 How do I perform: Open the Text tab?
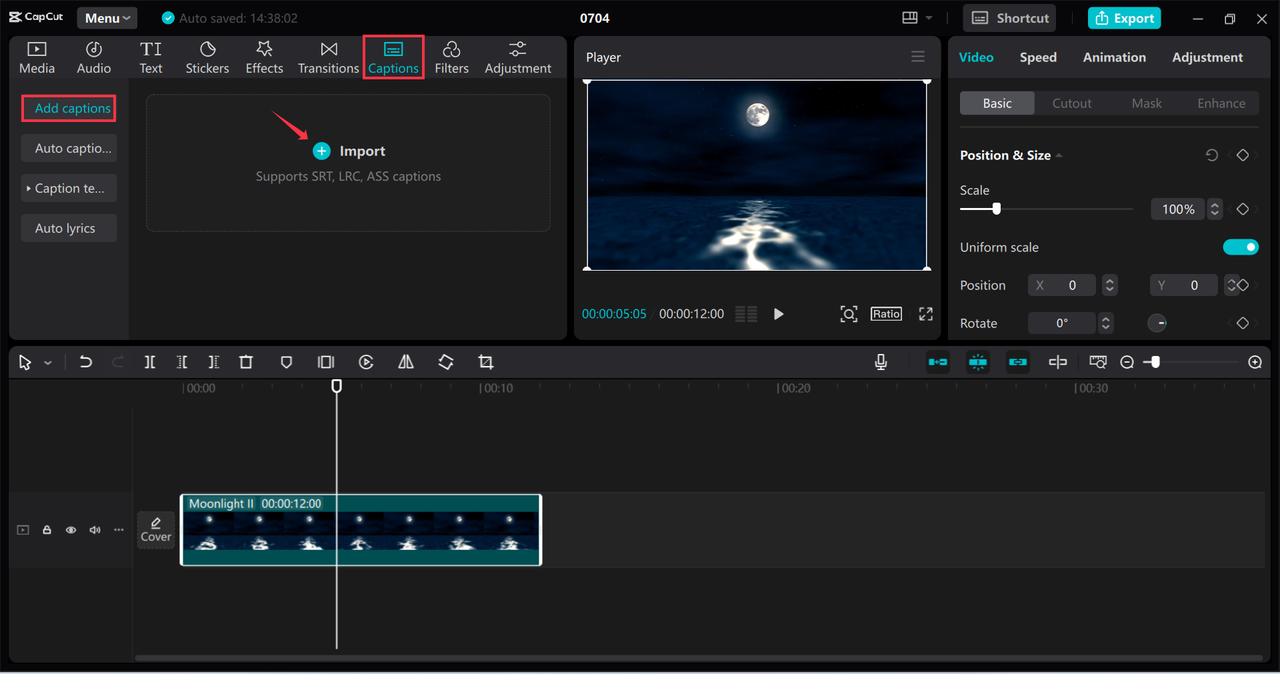click(x=151, y=58)
